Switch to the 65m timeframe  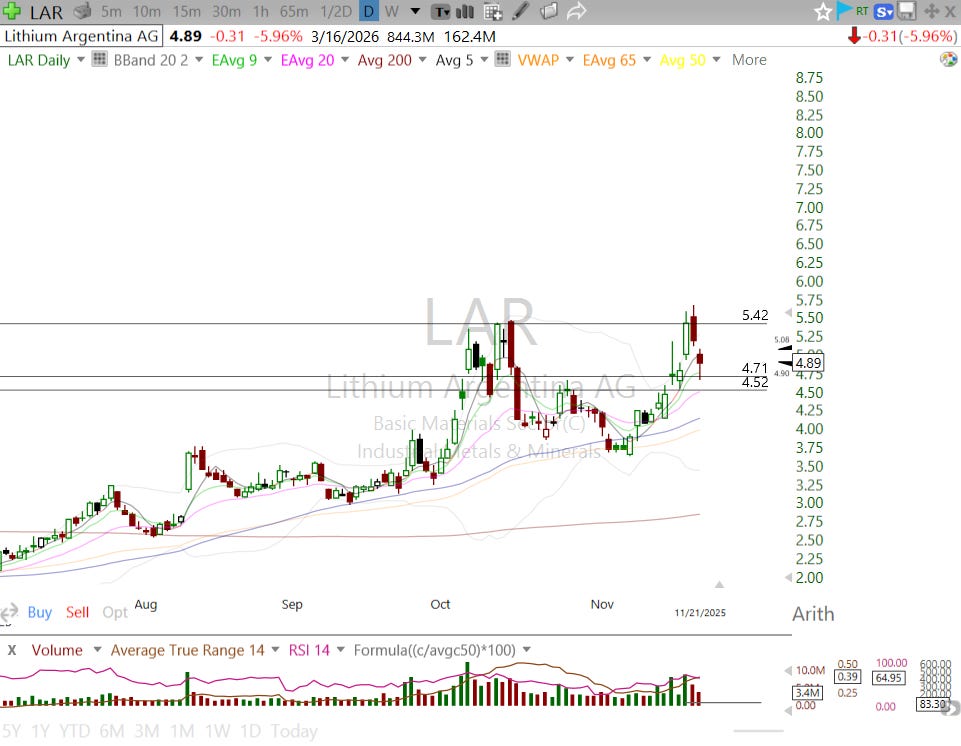[x=294, y=12]
